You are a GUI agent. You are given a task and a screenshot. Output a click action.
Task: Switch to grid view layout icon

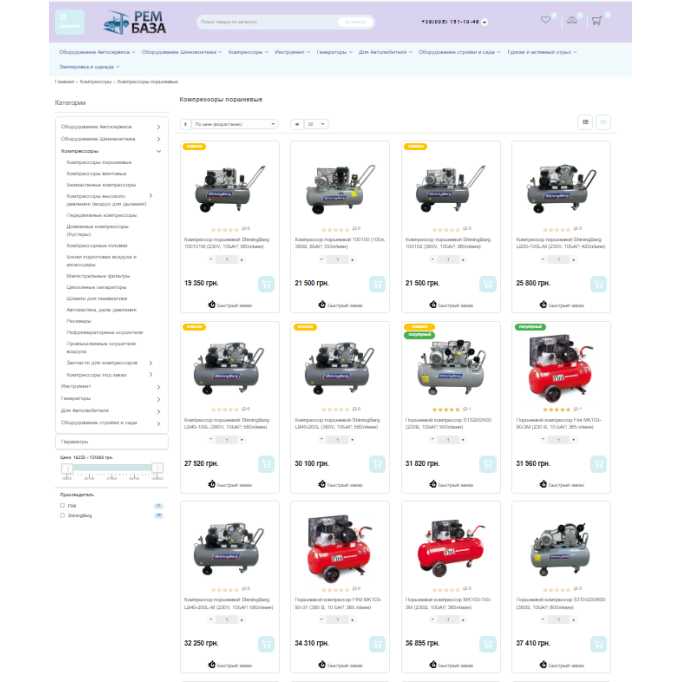point(604,122)
